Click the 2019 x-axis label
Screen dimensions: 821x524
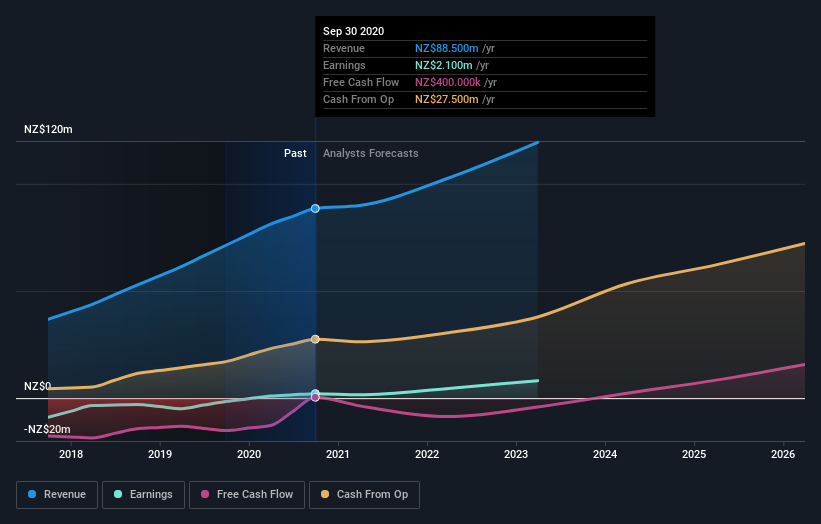pyautogui.click(x=160, y=454)
